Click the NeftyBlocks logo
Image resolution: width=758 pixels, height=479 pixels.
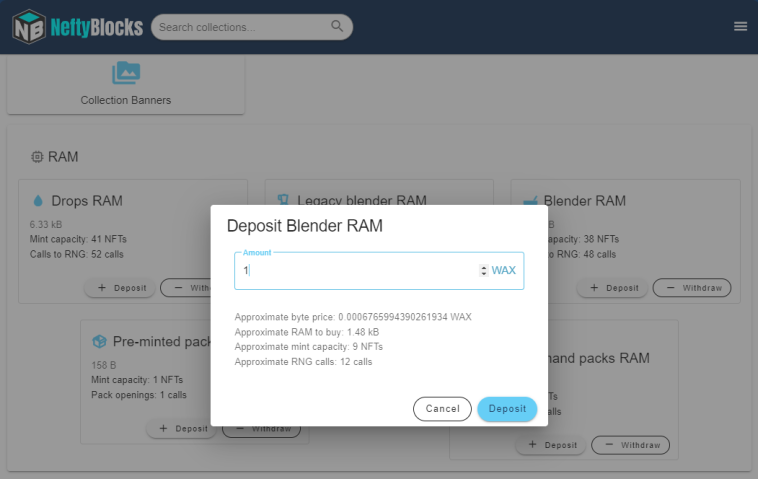pyautogui.click(x=77, y=27)
